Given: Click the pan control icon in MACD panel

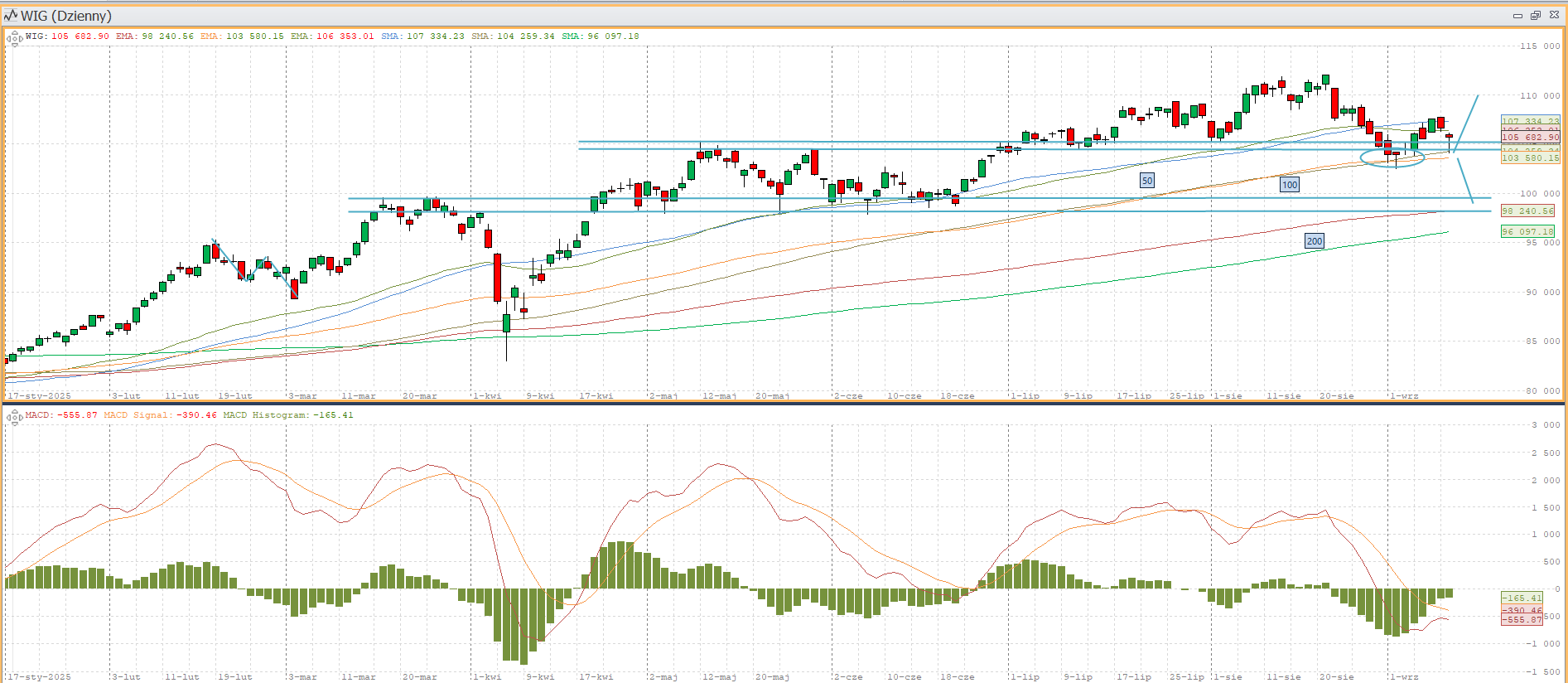Looking at the screenshot, I should click(14, 417).
